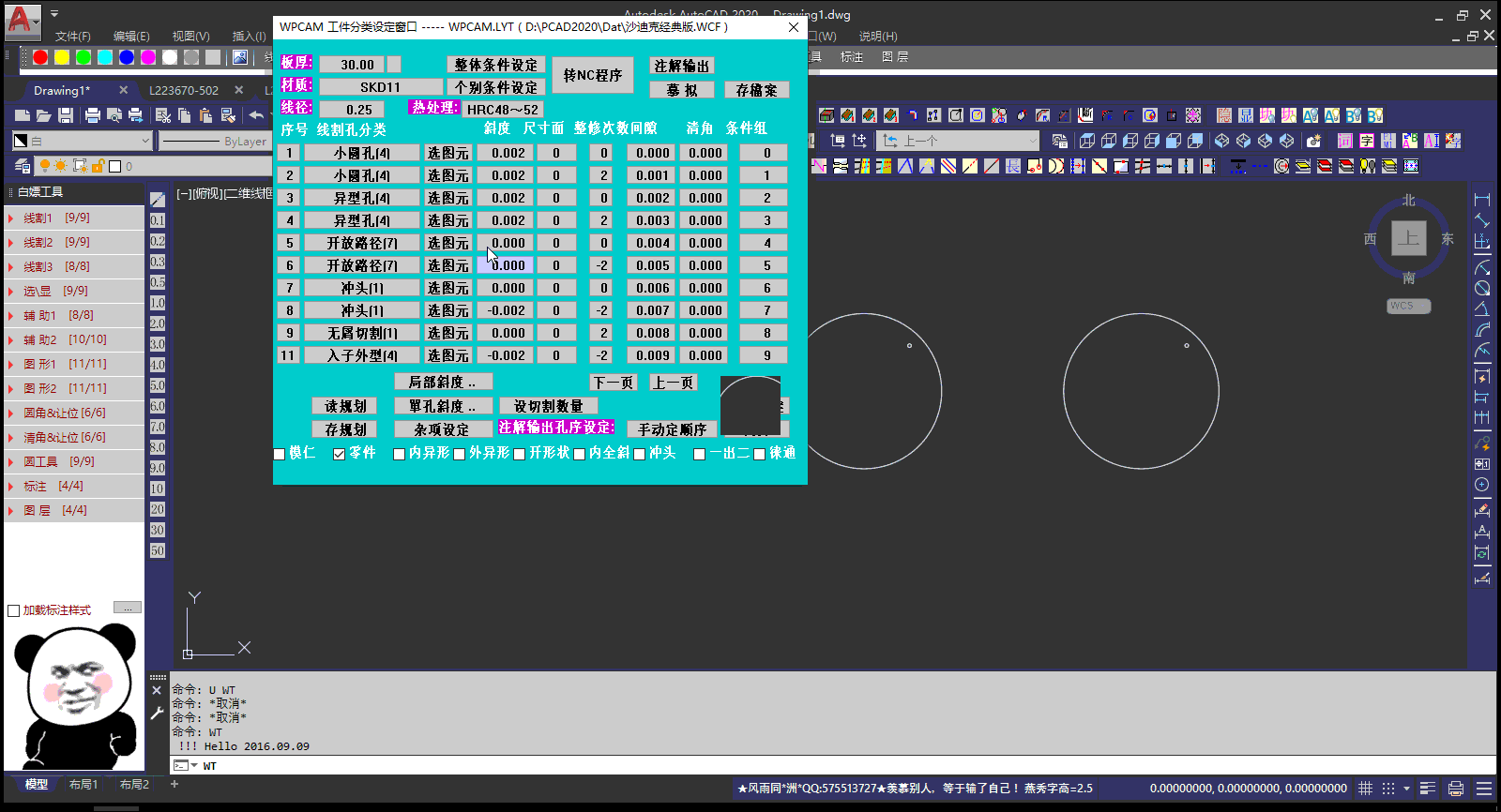Click the first icon of the render toolbar
The image size is (1501, 812).
826,115
